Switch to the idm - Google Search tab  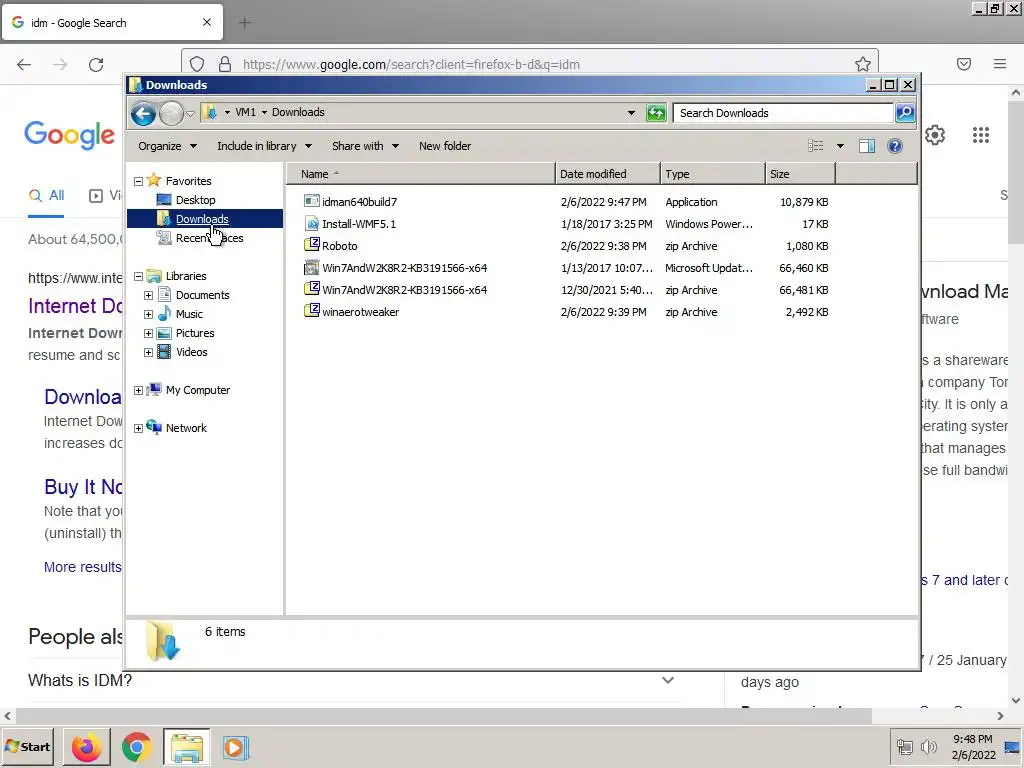click(112, 23)
